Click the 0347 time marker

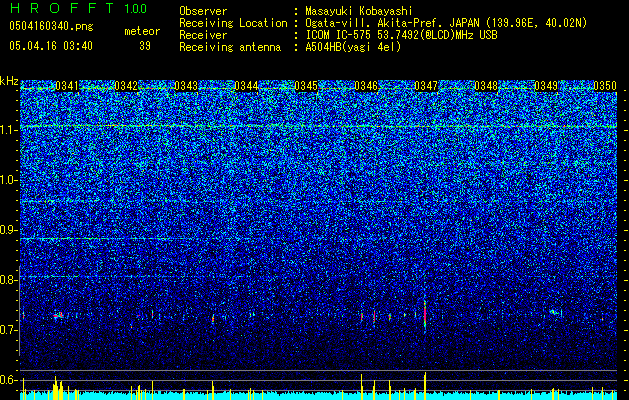click(426, 86)
